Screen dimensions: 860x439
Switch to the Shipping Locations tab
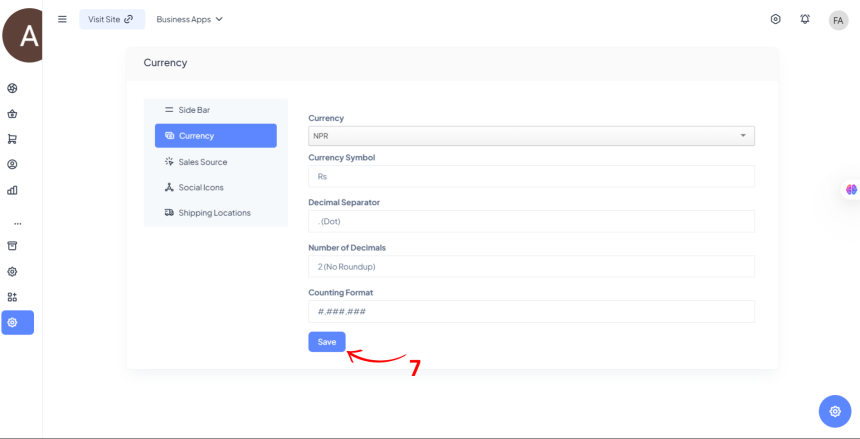pyautogui.click(x=214, y=213)
